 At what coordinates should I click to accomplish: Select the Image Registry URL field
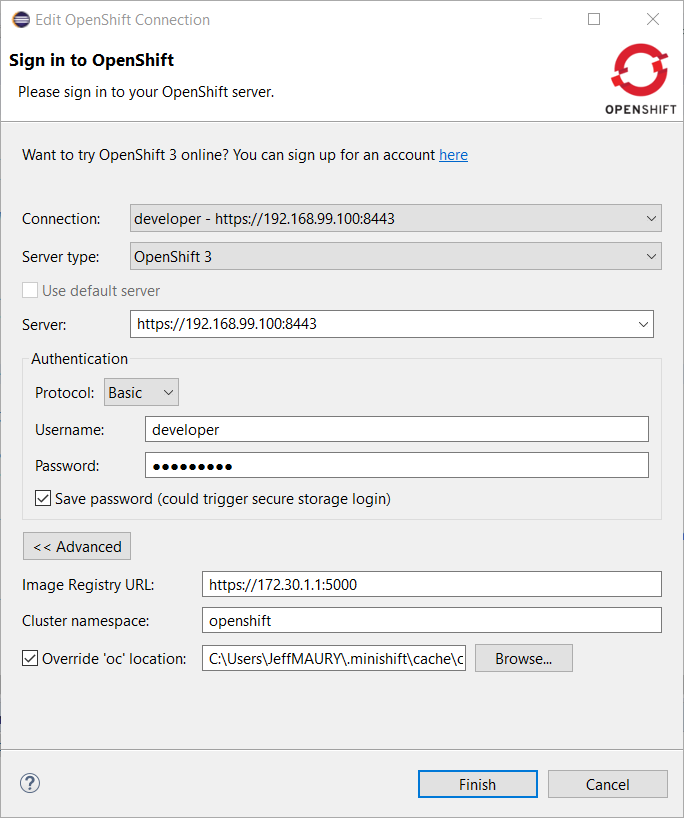[431, 584]
